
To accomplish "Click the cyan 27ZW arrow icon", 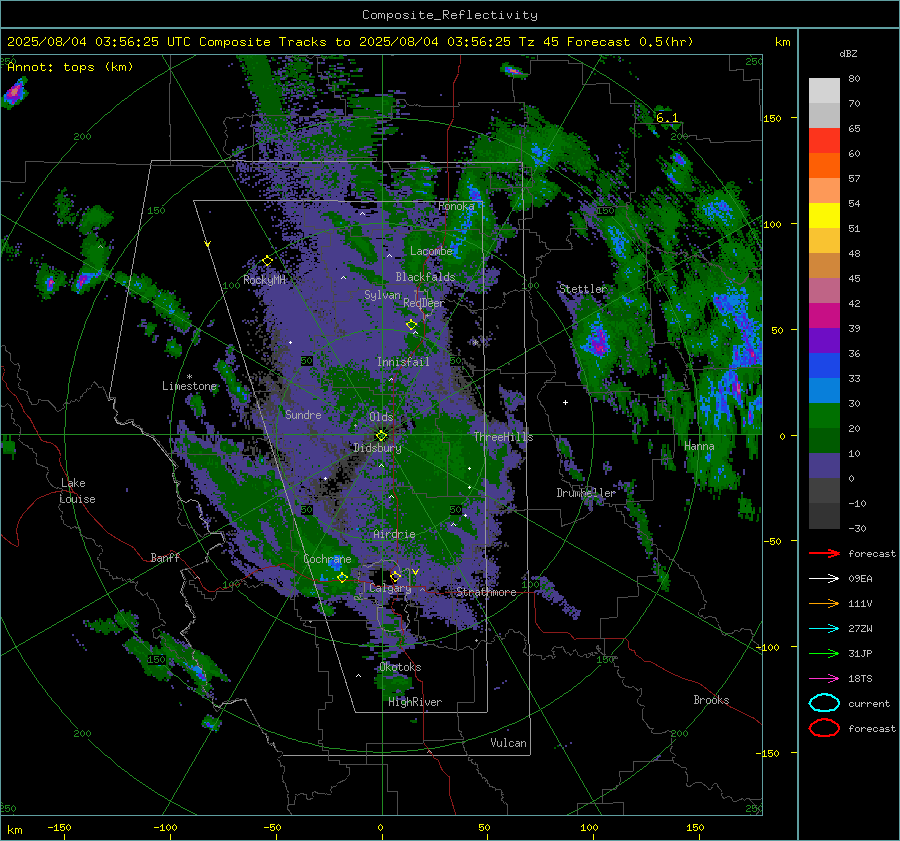I will (x=824, y=629).
